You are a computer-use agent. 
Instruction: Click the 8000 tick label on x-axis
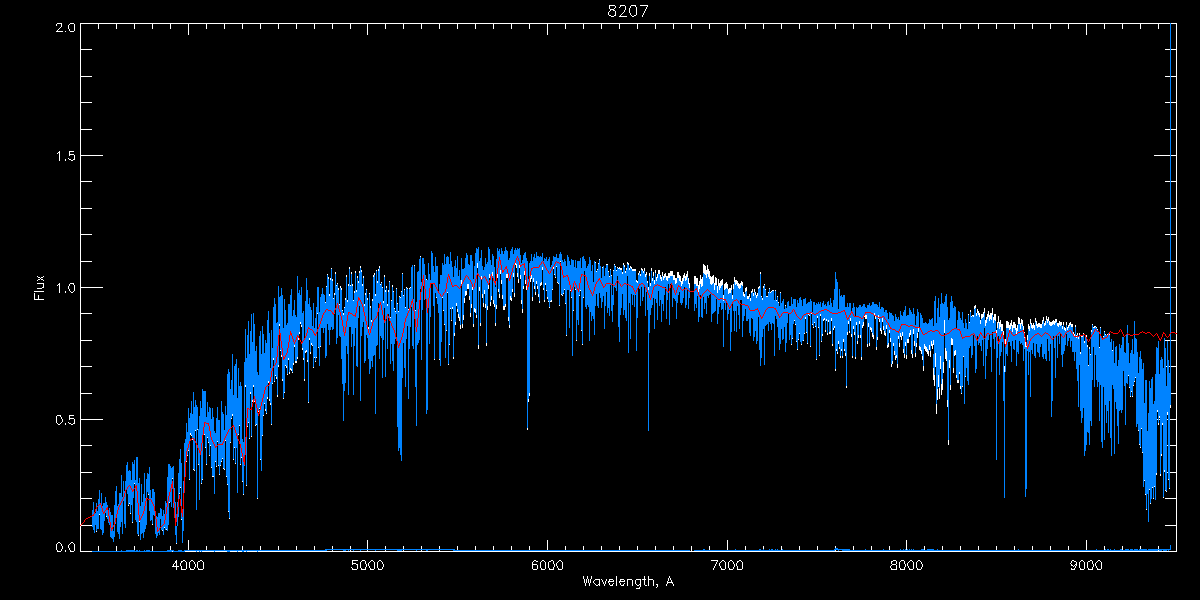[906, 563]
